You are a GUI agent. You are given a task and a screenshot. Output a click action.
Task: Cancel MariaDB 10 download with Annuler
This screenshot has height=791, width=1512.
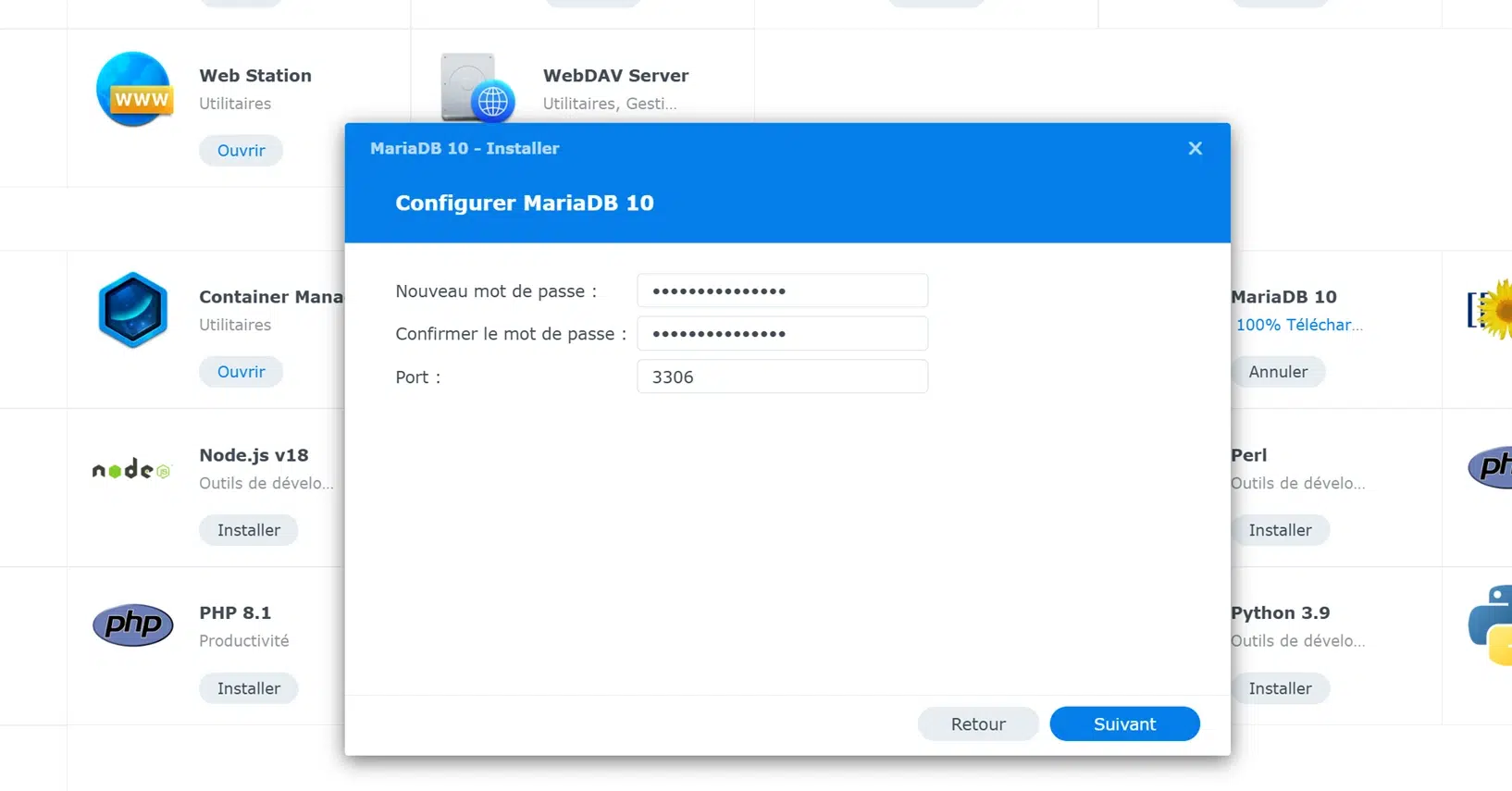[1278, 371]
